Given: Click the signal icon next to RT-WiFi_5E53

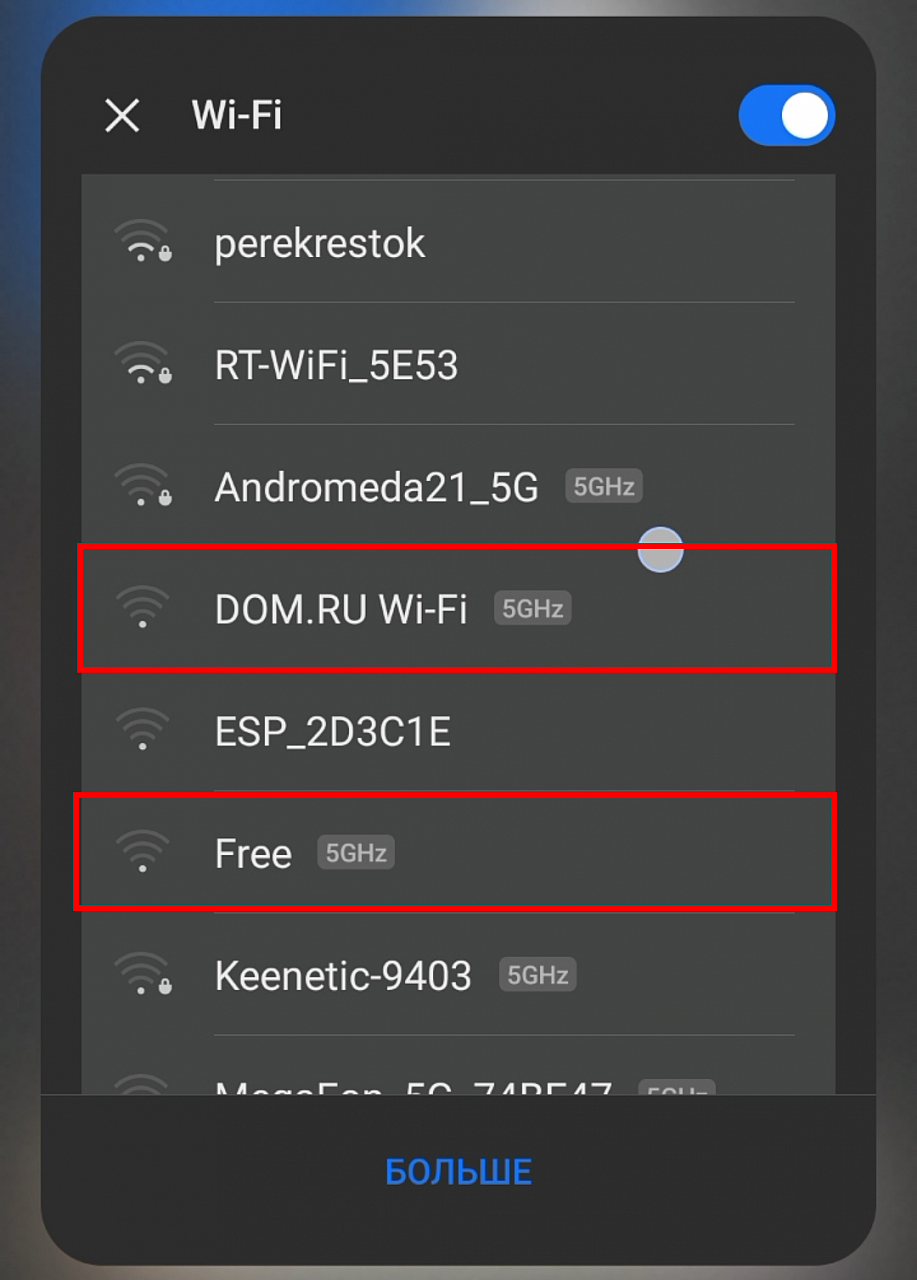Looking at the screenshot, I should click(x=143, y=365).
